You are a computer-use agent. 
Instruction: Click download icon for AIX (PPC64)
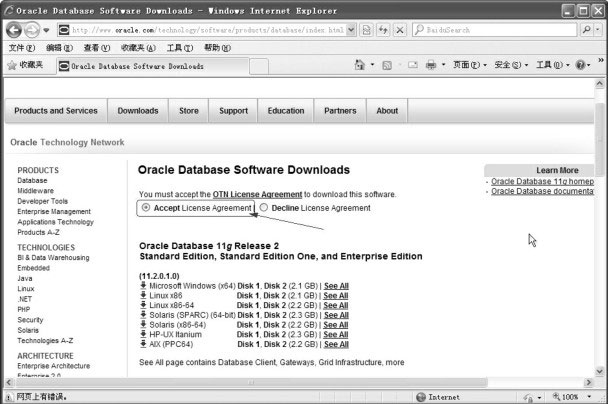(x=143, y=344)
